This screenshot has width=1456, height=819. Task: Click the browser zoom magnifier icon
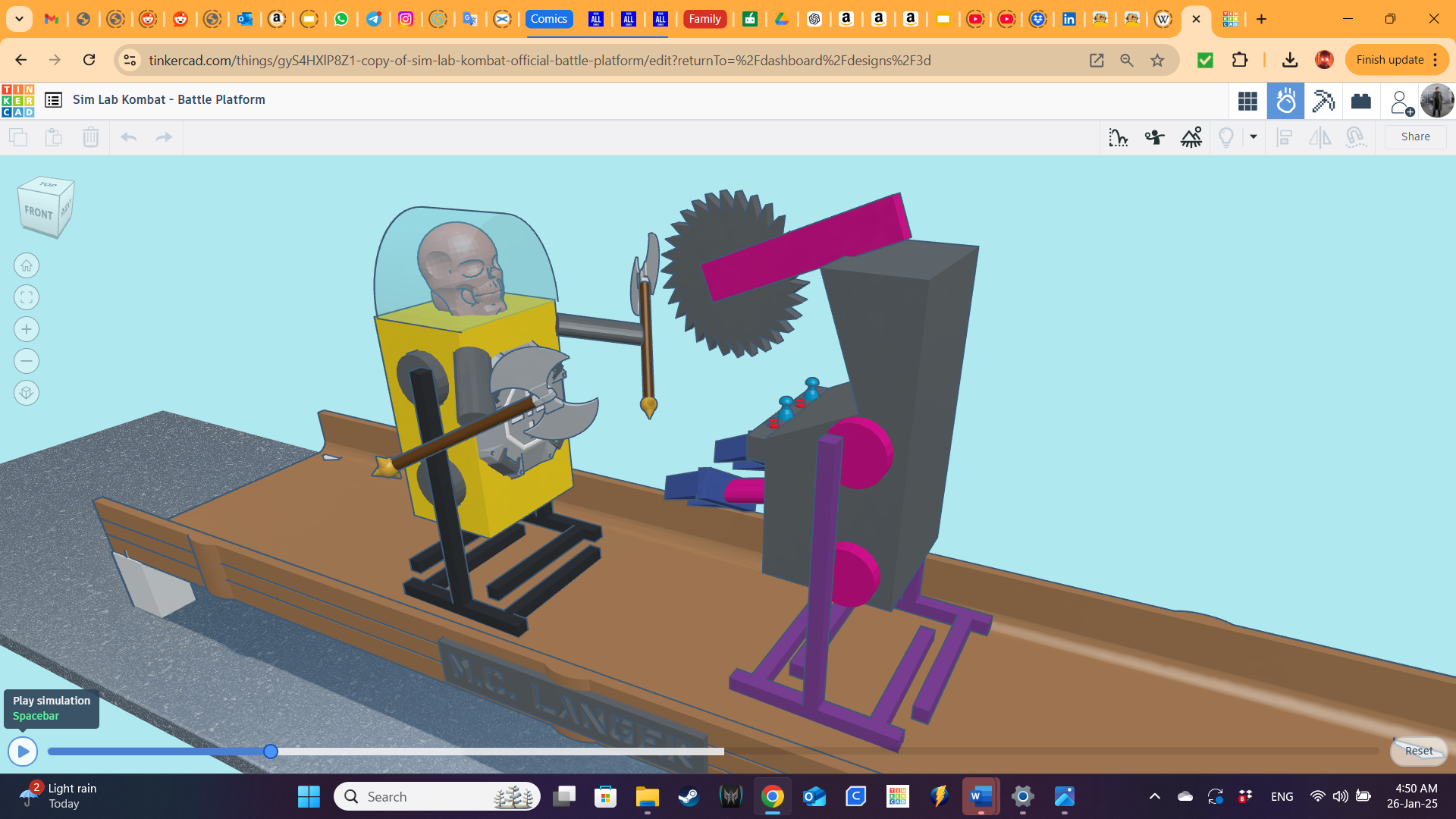click(x=1127, y=60)
